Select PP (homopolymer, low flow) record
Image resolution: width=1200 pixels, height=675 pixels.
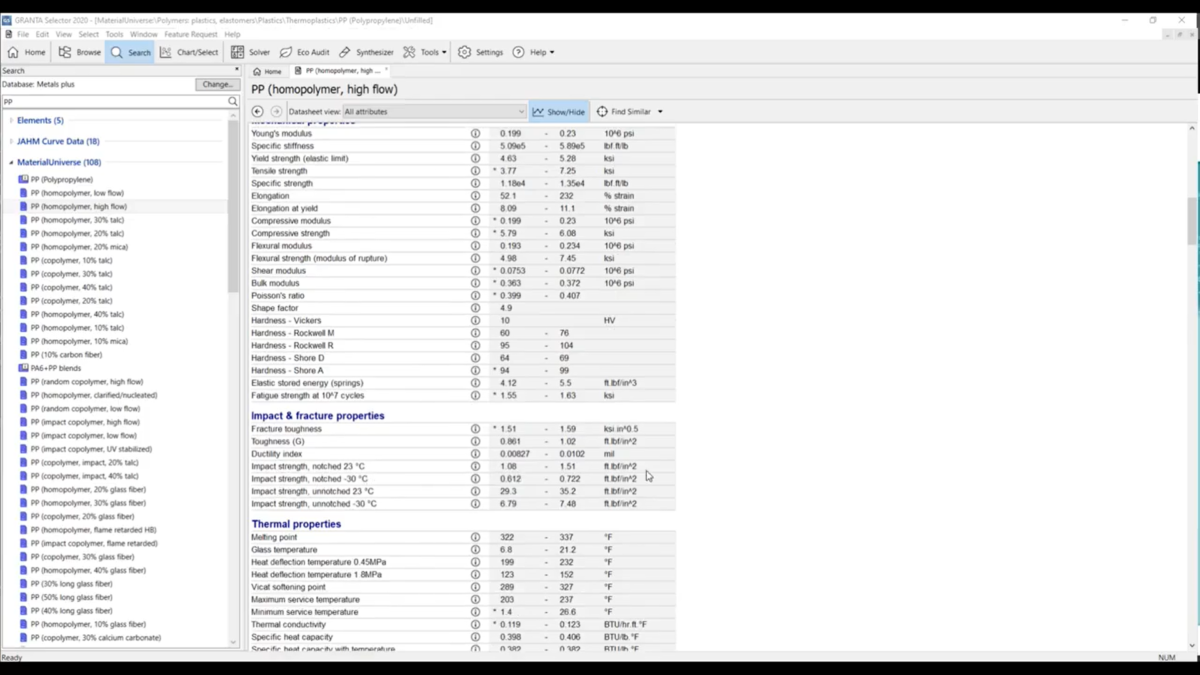coord(77,193)
